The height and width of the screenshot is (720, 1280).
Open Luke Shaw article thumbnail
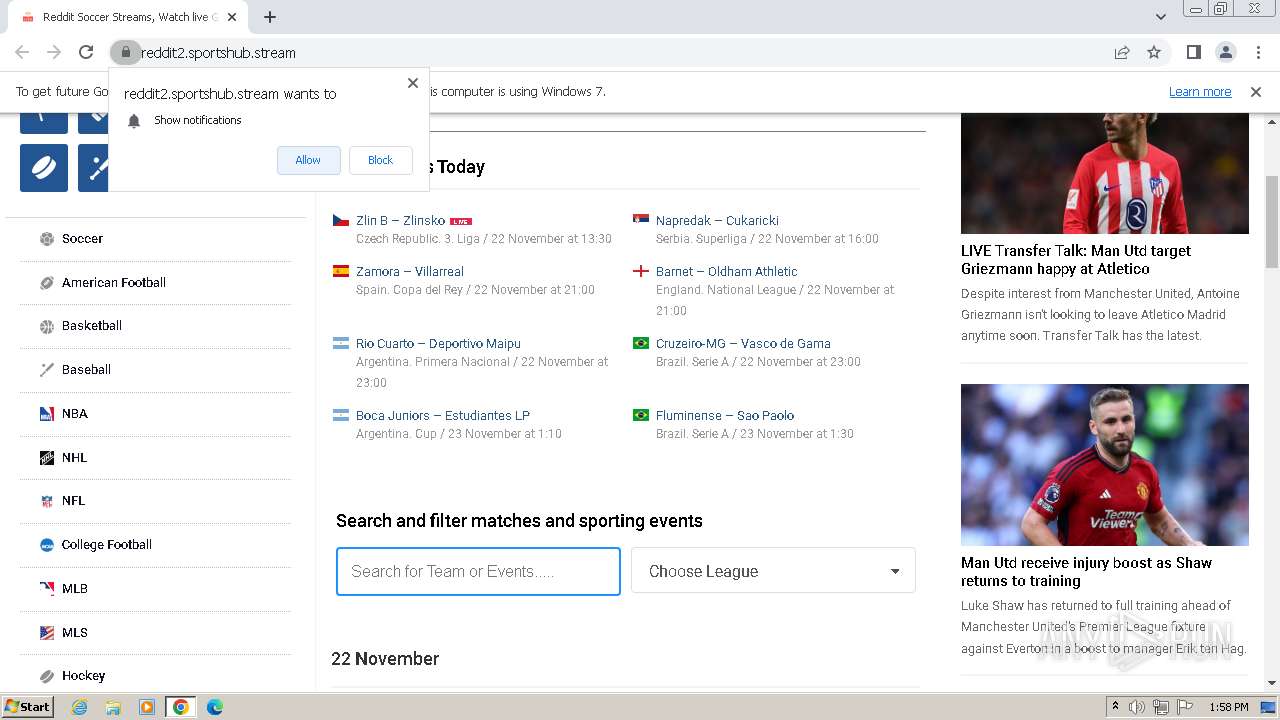coord(1105,465)
